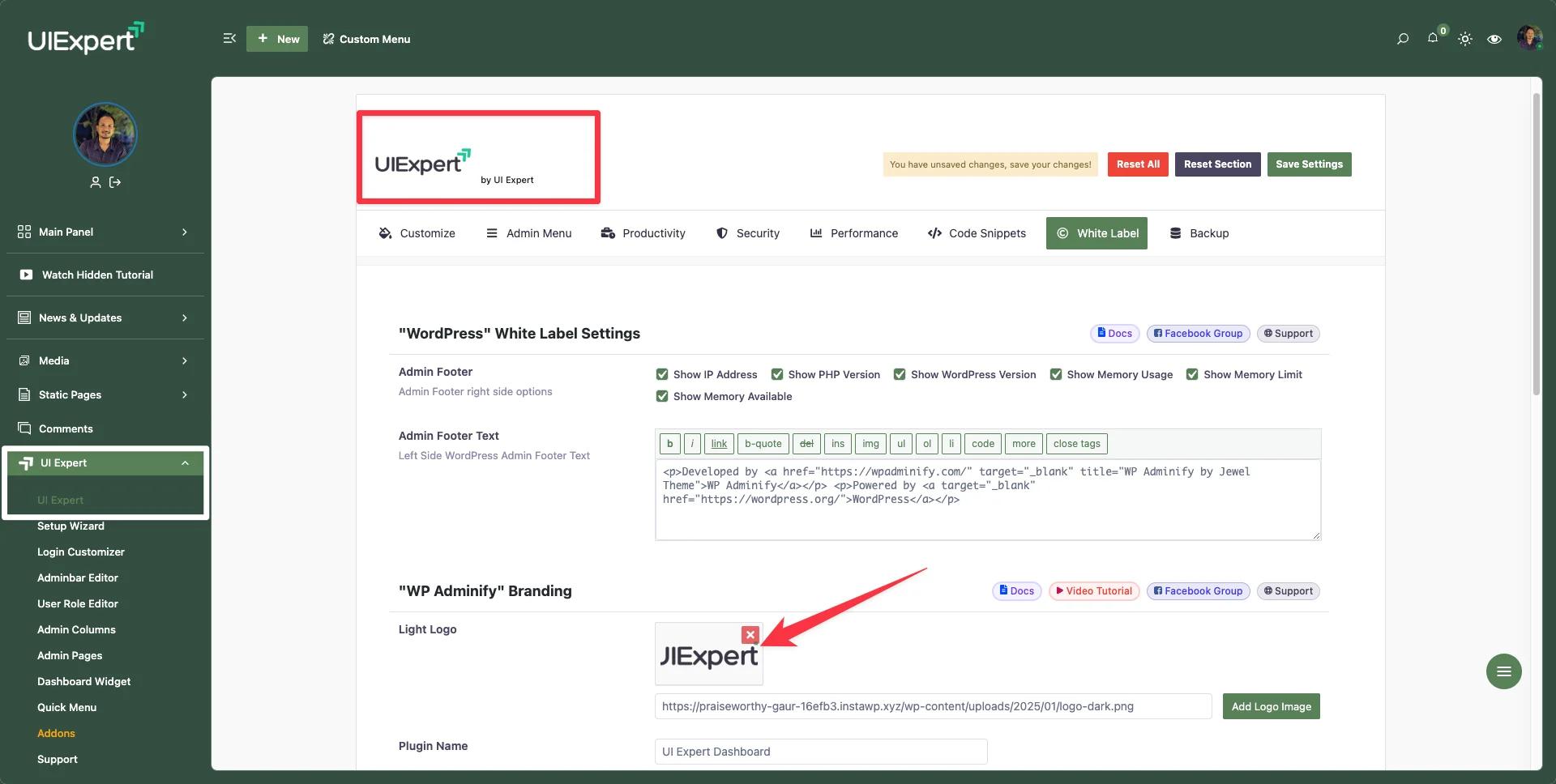Expand News & Updates submenu chevron
This screenshot has height=784, width=1556.
pyautogui.click(x=185, y=317)
